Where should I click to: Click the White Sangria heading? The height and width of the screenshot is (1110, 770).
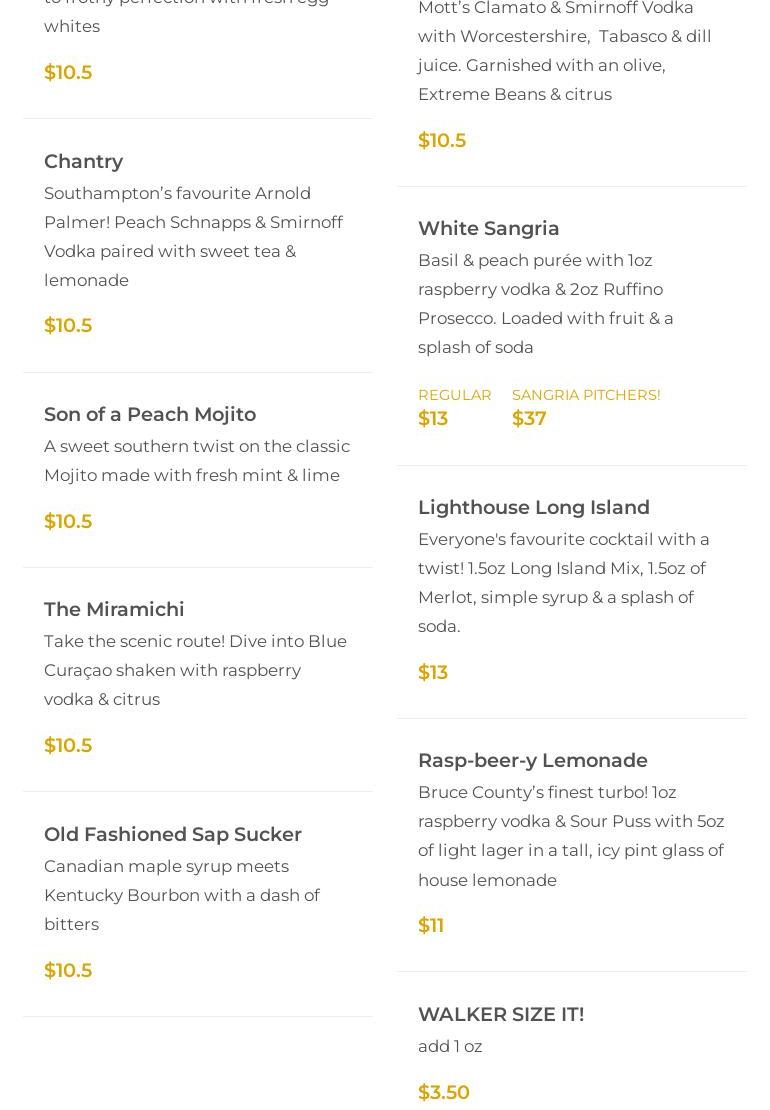(488, 228)
